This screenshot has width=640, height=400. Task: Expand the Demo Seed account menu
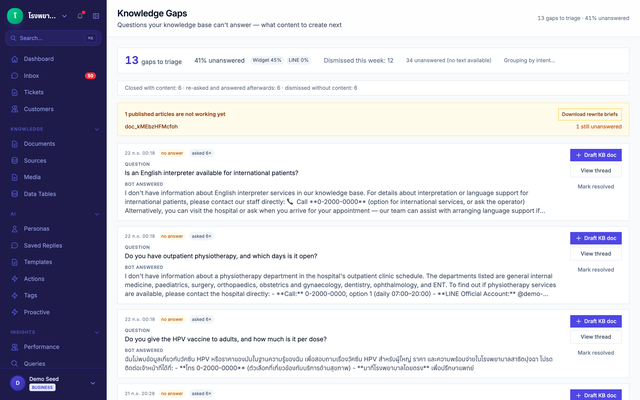(93, 383)
